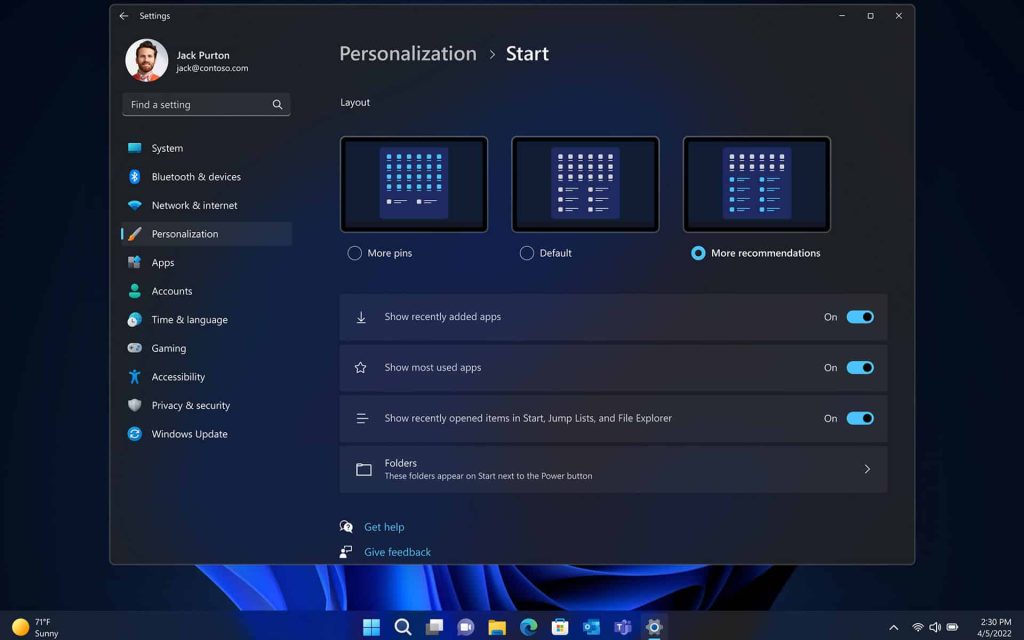This screenshot has width=1024, height=640.
Task: Click the search magnifier in Find a setting
Action: tap(277, 104)
